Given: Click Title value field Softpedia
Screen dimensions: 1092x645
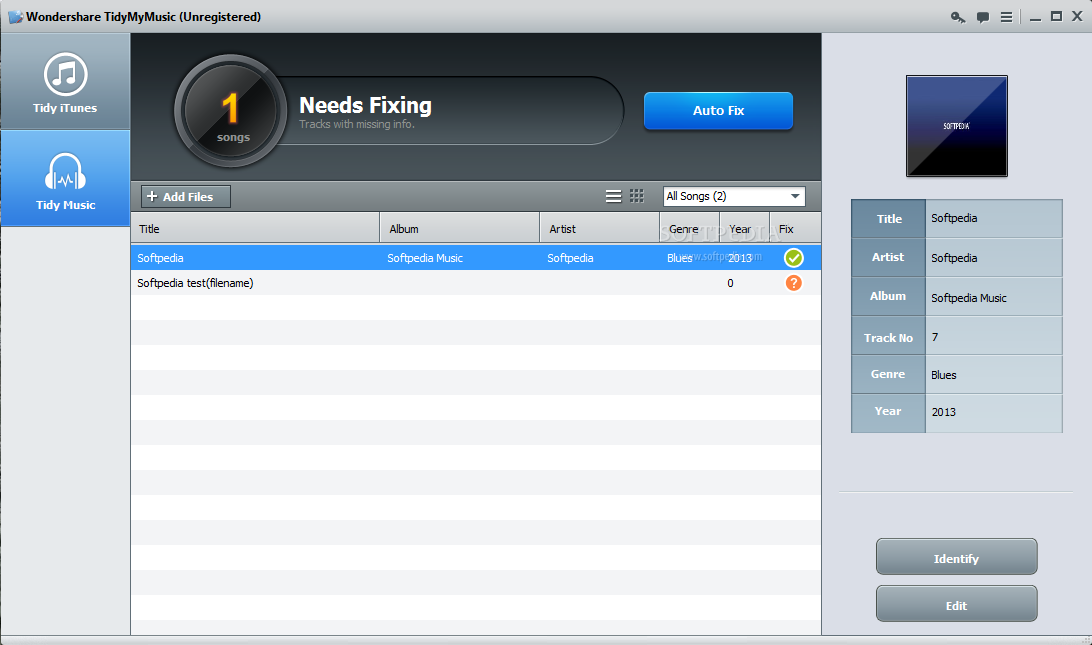Looking at the screenshot, I should pyautogui.click(x=993, y=219).
